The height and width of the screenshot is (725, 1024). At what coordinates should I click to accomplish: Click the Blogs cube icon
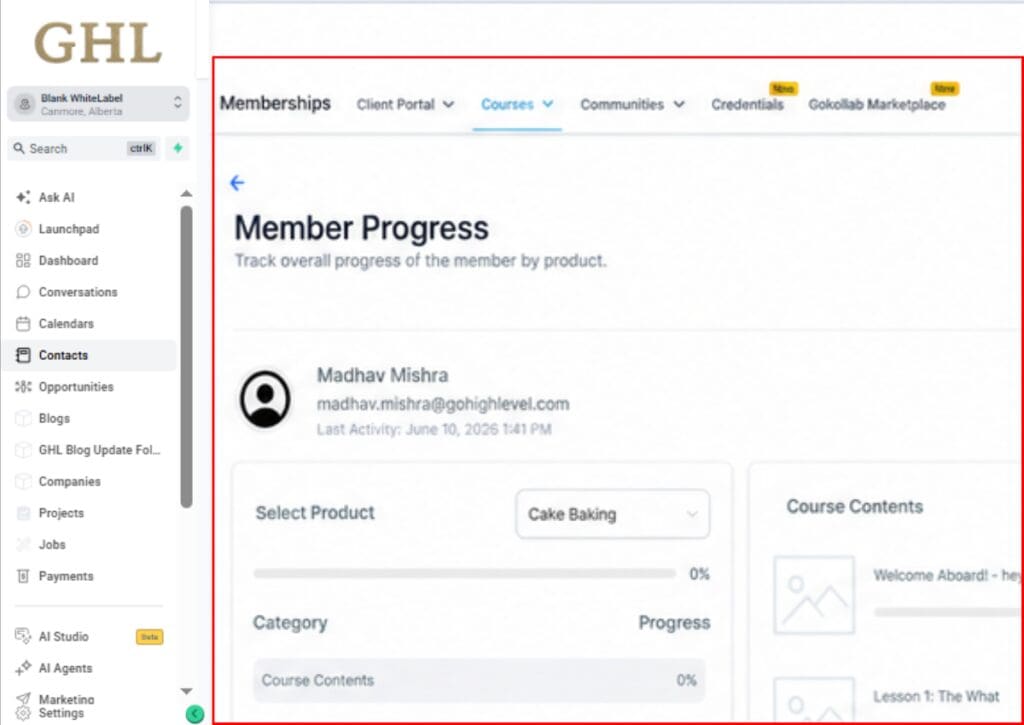tap(23, 418)
